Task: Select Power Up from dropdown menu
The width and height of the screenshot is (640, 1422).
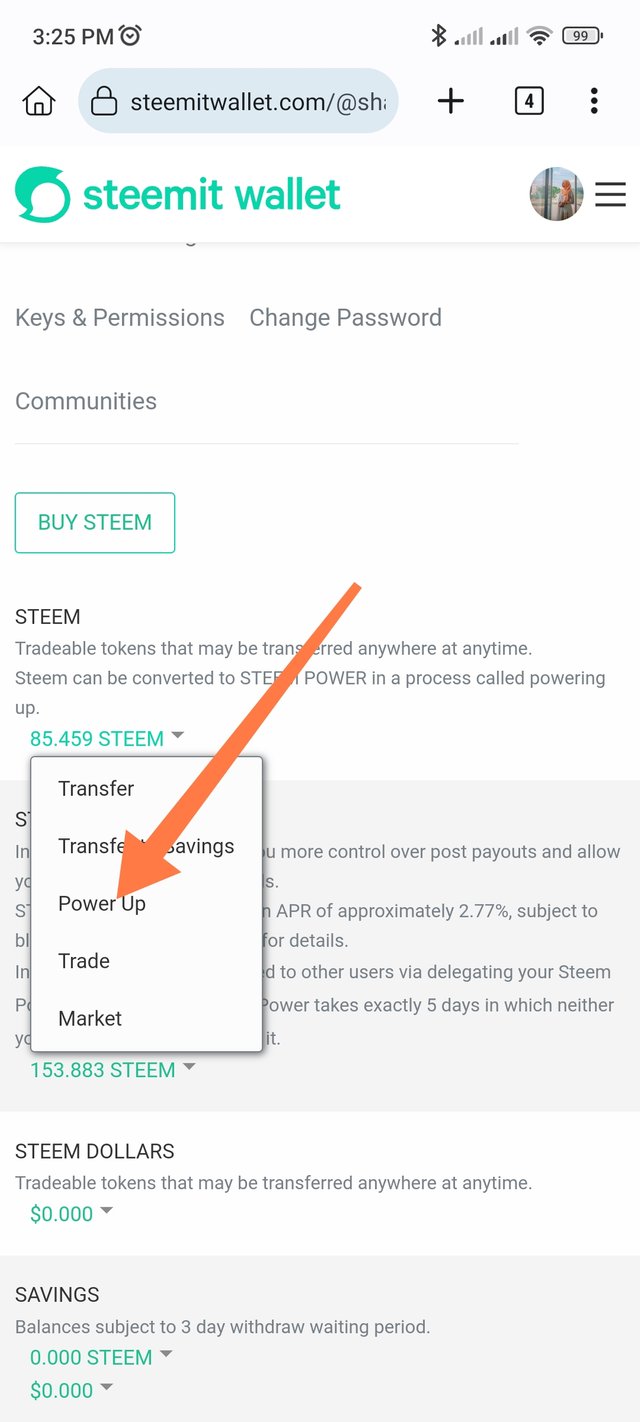Action: click(102, 903)
